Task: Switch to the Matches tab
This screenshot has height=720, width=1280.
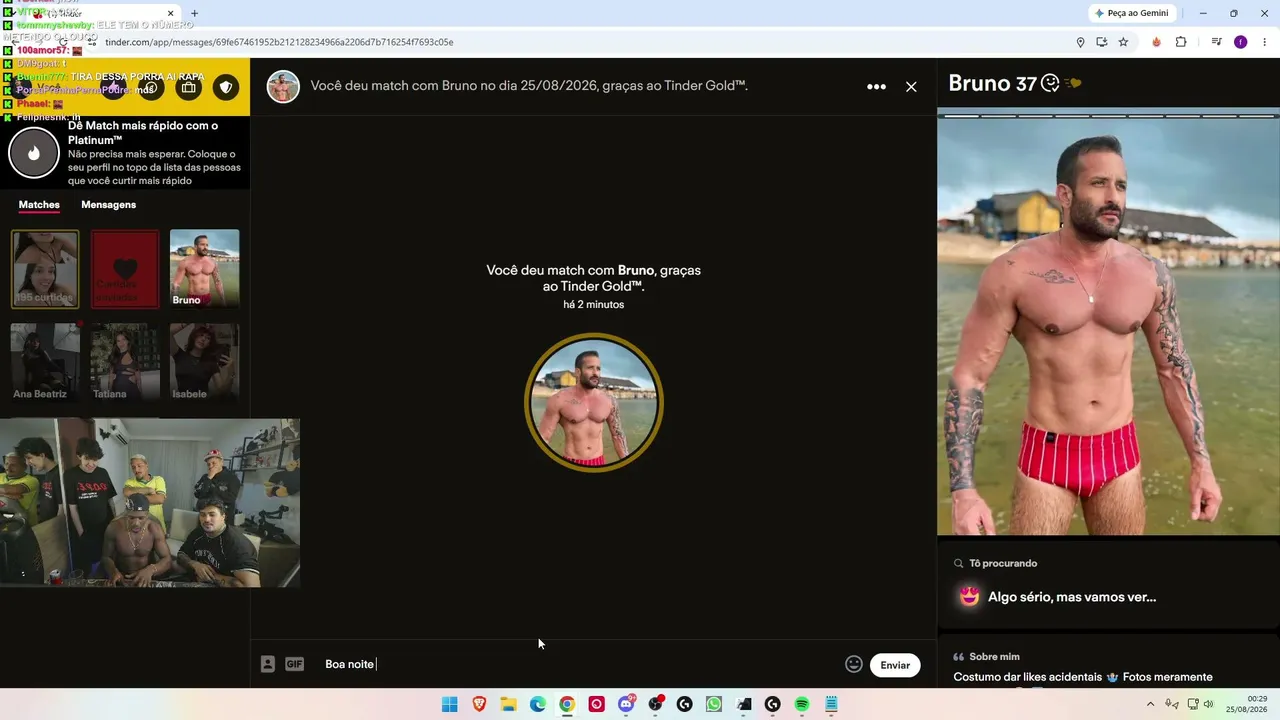Action: [39, 205]
